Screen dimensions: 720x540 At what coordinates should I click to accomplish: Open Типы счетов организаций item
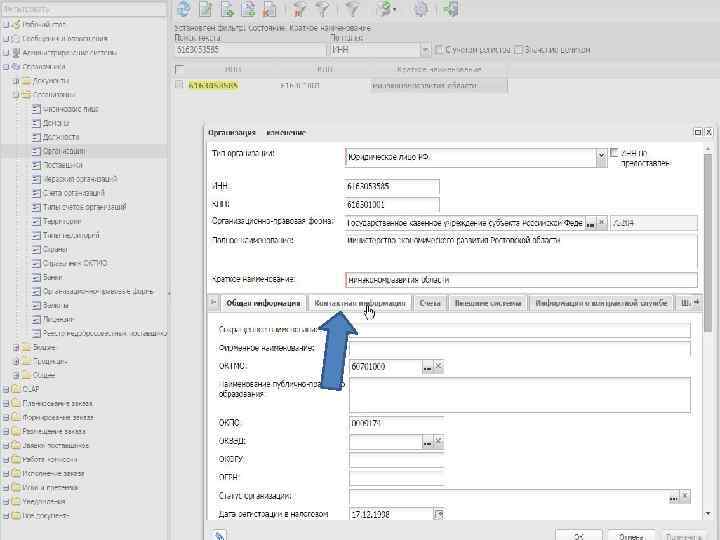tap(84, 207)
